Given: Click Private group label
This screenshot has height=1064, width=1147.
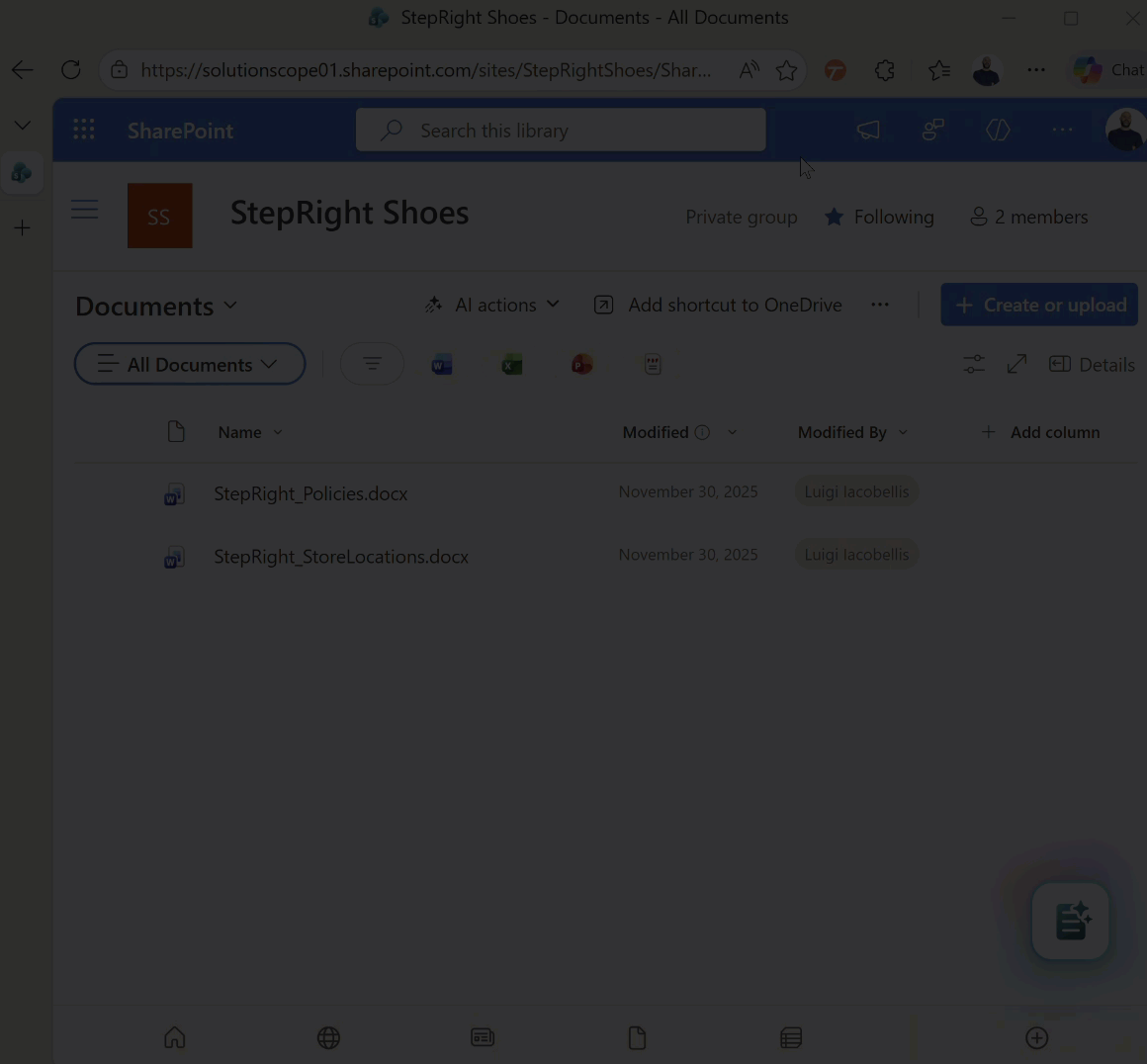Looking at the screenshot, I should click(x=741, y=218).
